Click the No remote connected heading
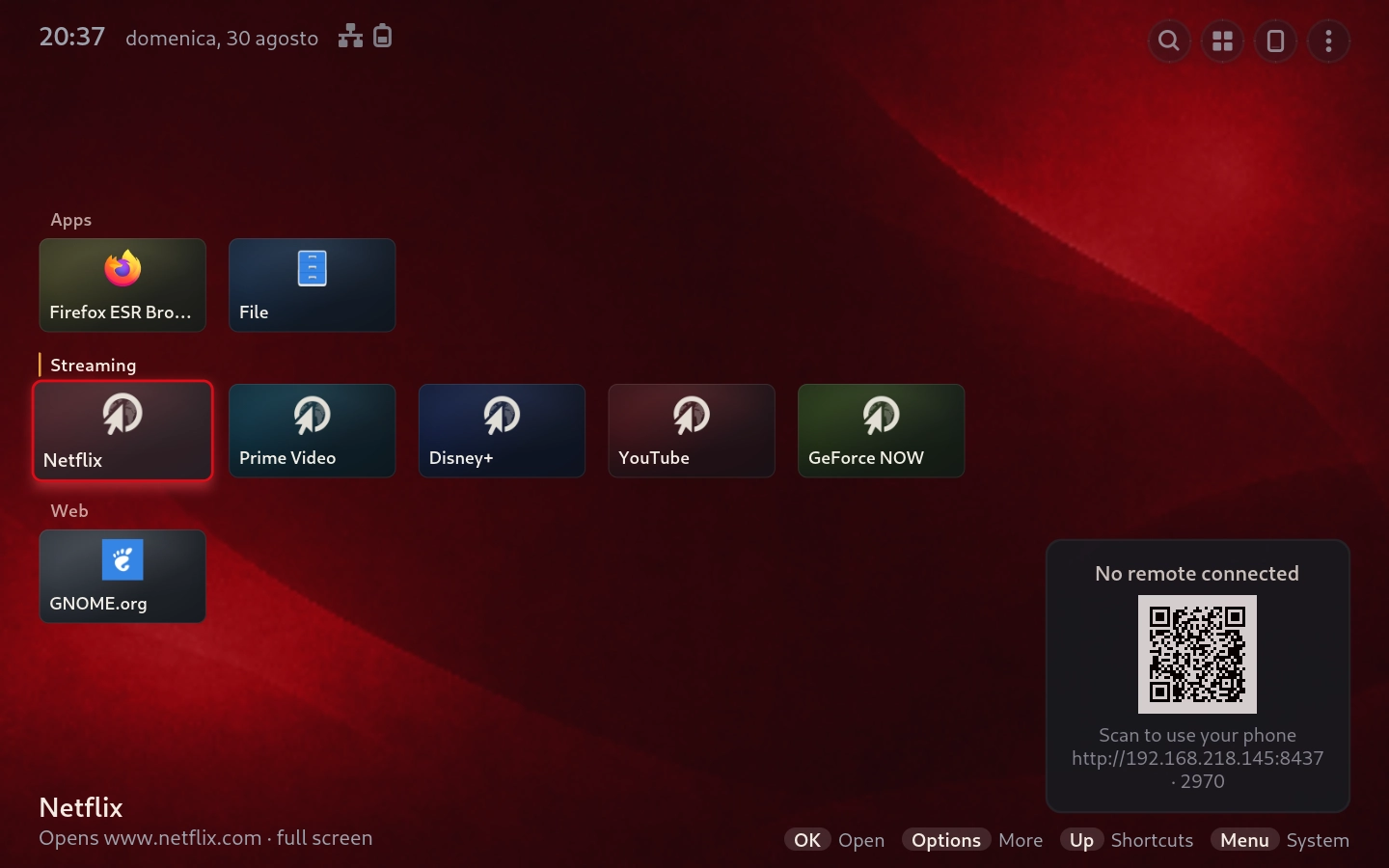Image resolution: width=1389 pixels, height=868 pixels. (x=1197, y=574)
